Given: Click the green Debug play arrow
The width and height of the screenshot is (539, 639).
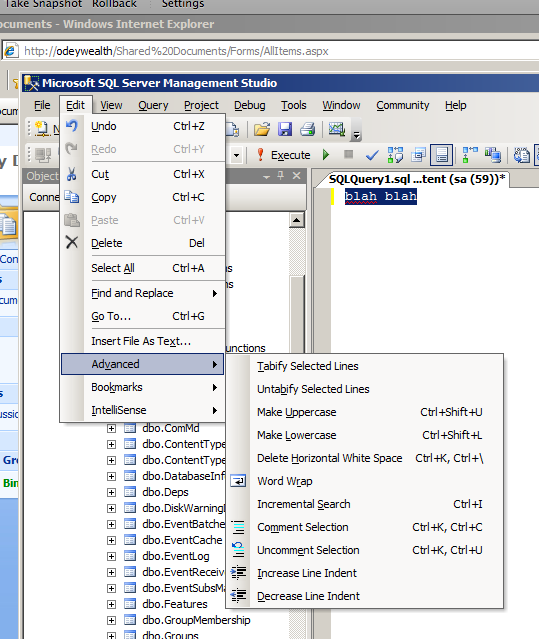Looking at the screenshot, I should click(326, 155).
